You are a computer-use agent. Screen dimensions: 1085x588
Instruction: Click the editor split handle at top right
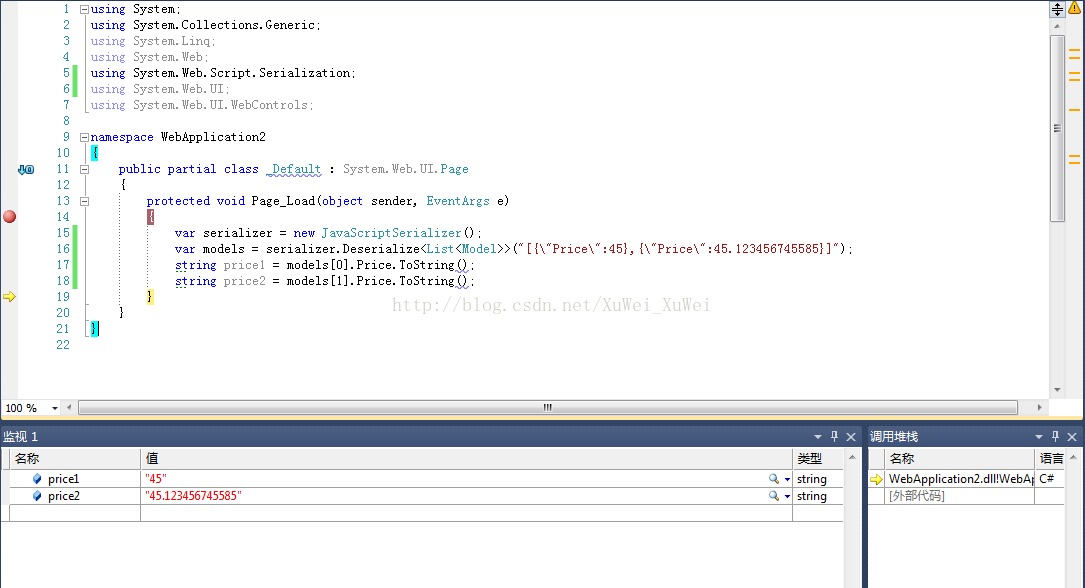1057,9
